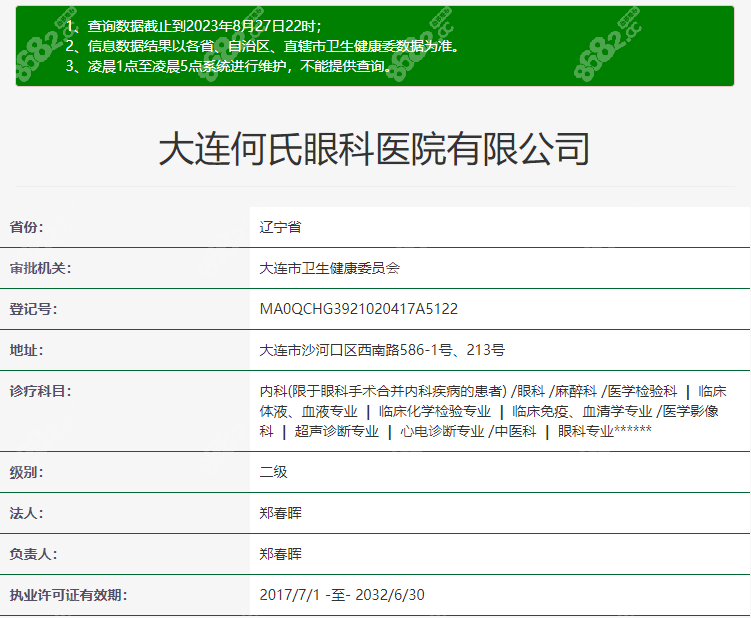Select the 法人 label
751x618 pixels.
point(26,514)
